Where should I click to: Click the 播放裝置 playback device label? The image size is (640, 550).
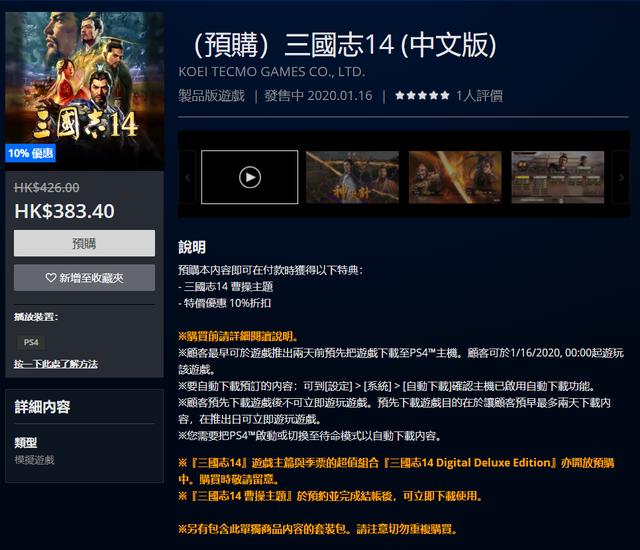point(36,317)
